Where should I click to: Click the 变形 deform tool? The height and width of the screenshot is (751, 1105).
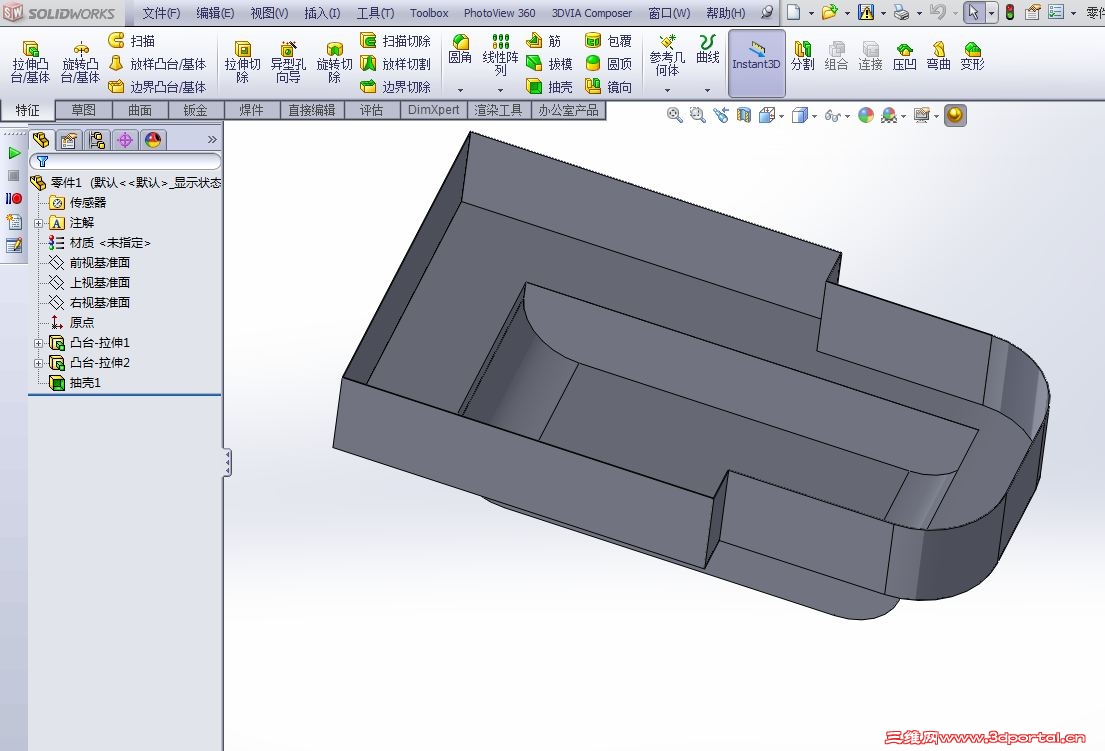[972, 55]
